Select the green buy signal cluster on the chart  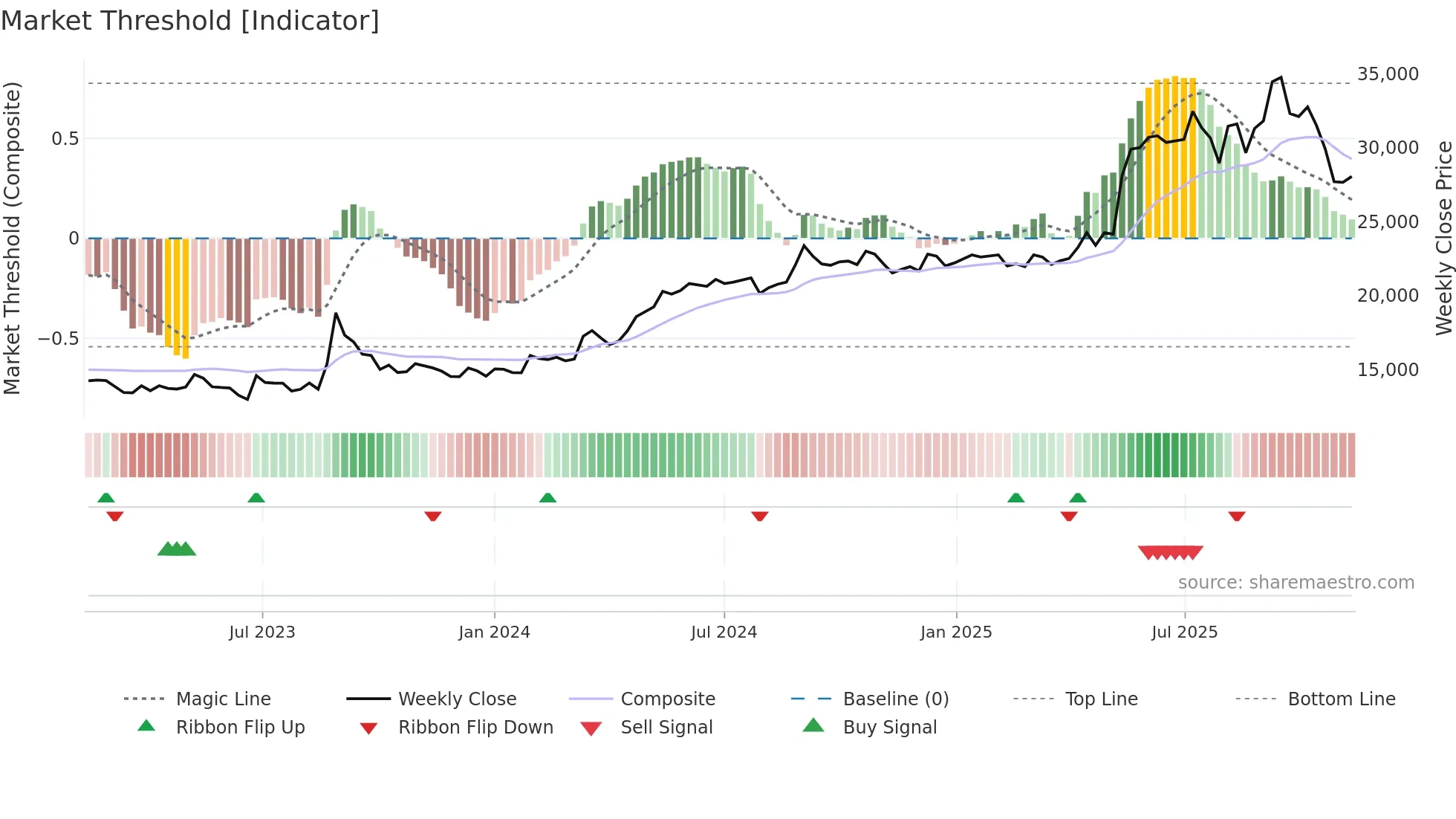point(177,549)
